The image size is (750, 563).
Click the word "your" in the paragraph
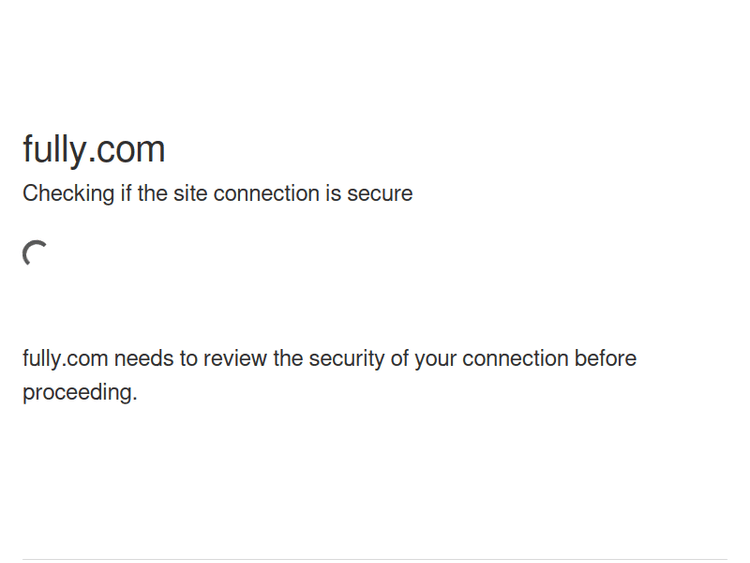pyautogui.click(x=435, y=359)
